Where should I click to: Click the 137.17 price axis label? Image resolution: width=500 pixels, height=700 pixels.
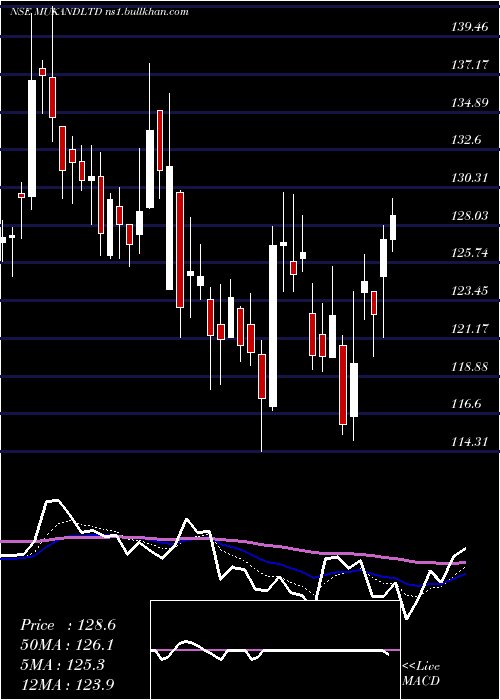point(470,65)
